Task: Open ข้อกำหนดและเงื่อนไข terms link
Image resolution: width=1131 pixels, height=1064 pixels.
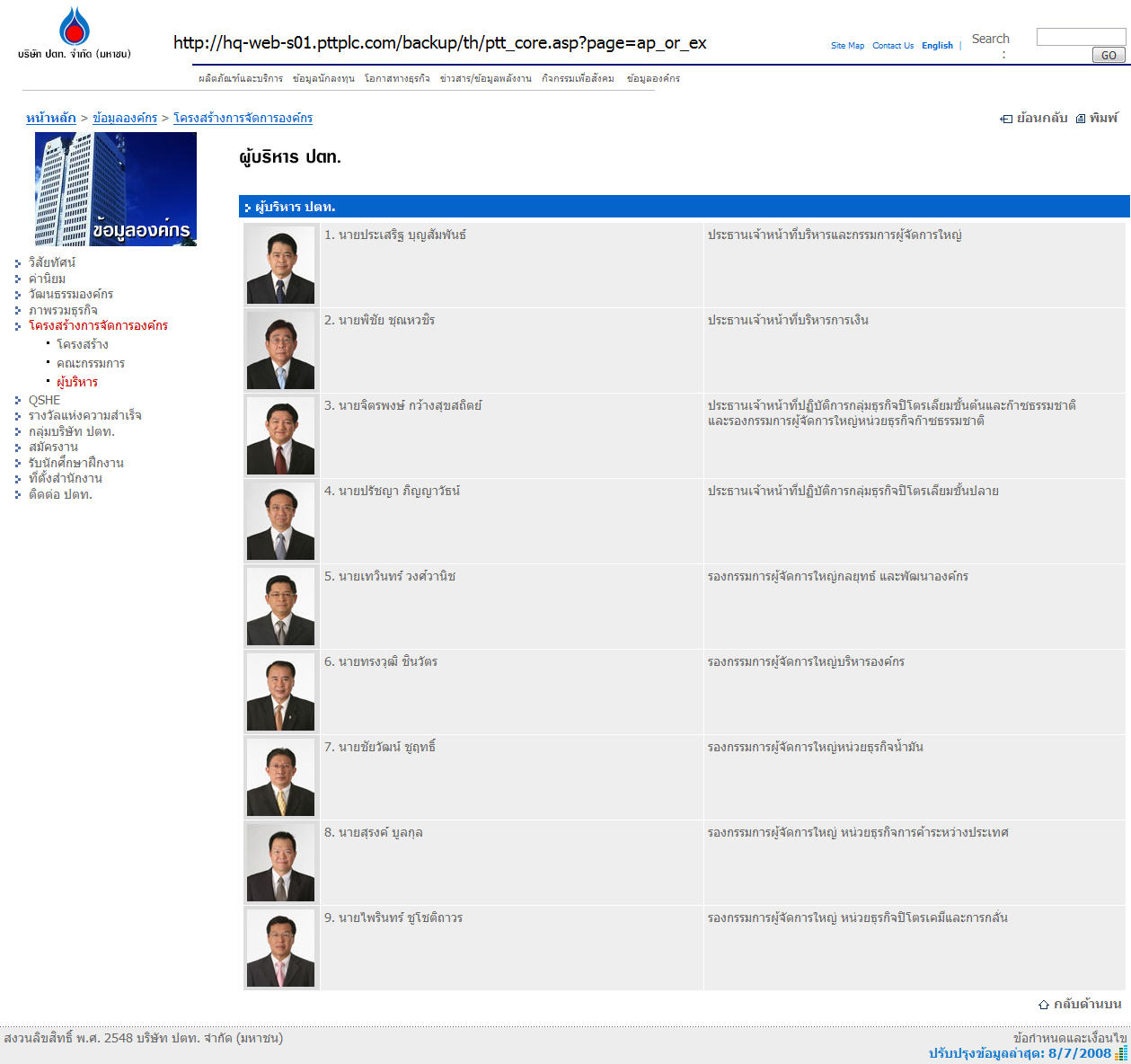Action: click(1070, 1038)
